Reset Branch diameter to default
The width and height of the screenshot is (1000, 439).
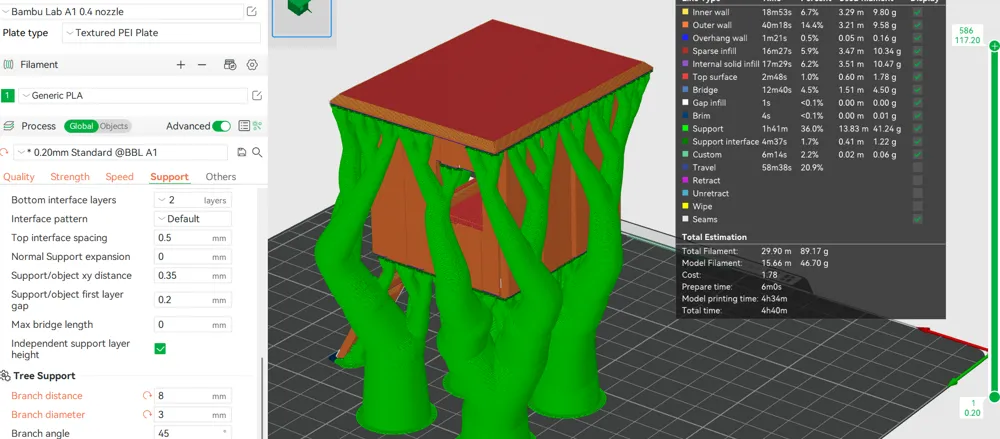147,415
